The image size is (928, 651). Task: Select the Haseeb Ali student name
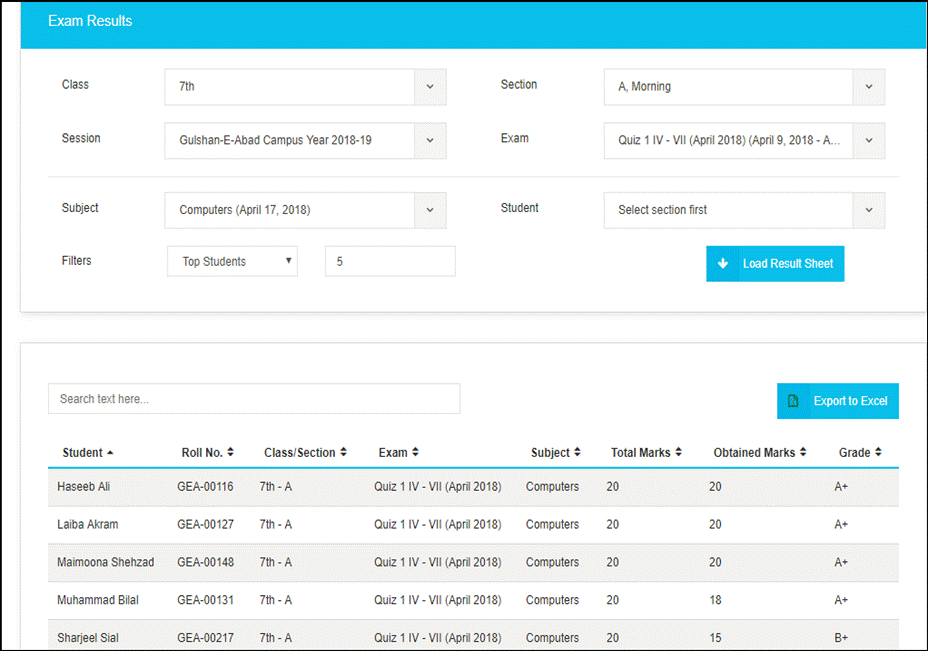pyautogui.click(x=83, y=486)
